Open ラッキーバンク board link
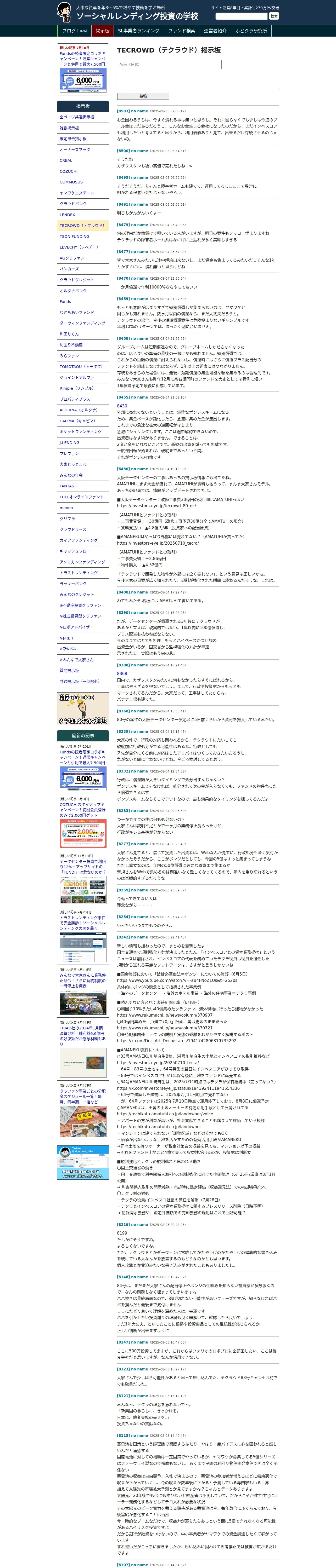The height and width of the screenshot is (1568, 336). (83, 584)
